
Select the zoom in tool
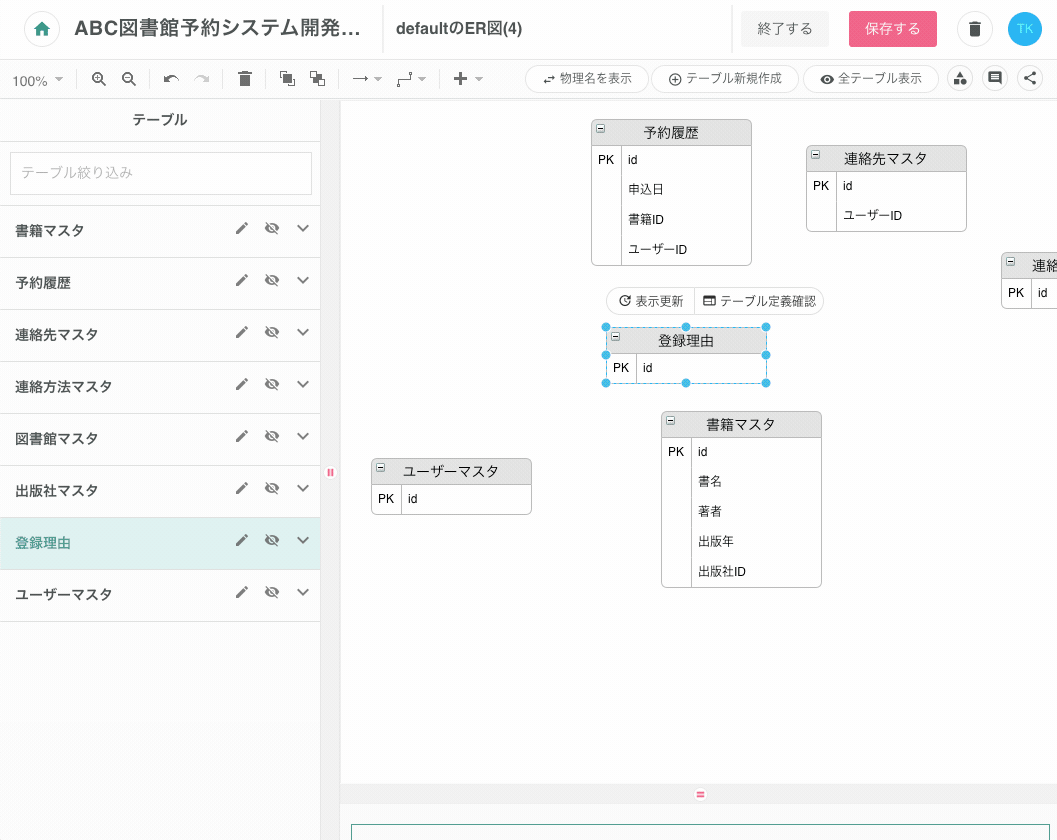pos(99,78)
